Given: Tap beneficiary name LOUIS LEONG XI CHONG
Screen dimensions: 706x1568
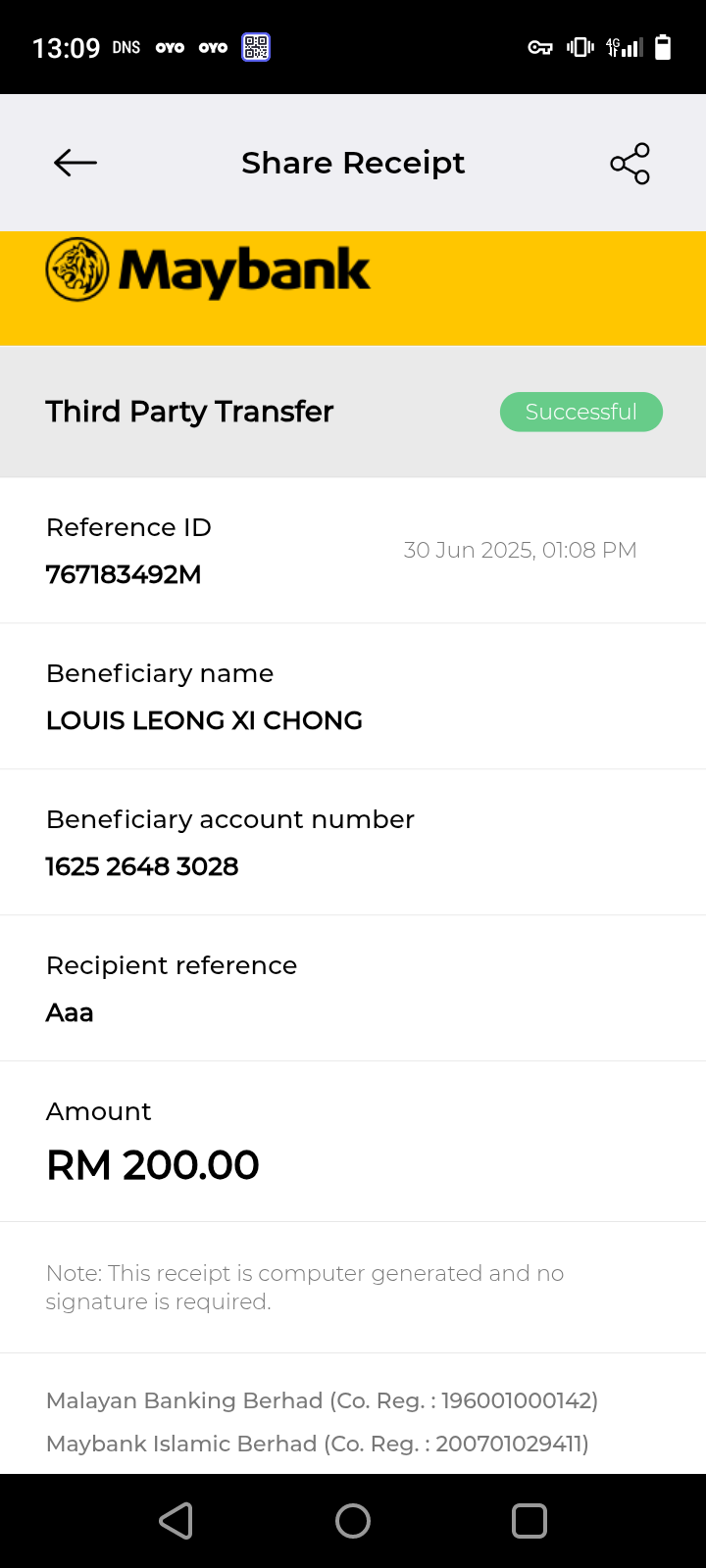Looking at the screenshot, I should point(204,720).
